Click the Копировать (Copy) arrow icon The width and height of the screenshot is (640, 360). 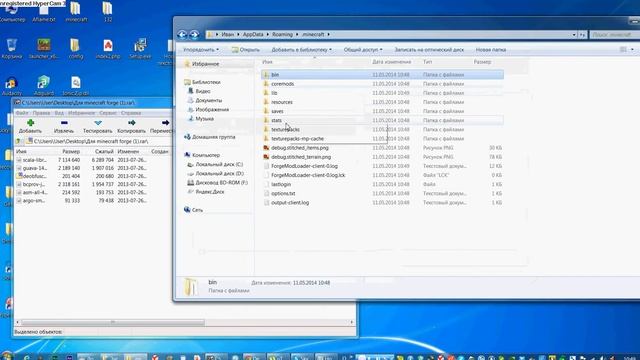[x=131, y=122]
